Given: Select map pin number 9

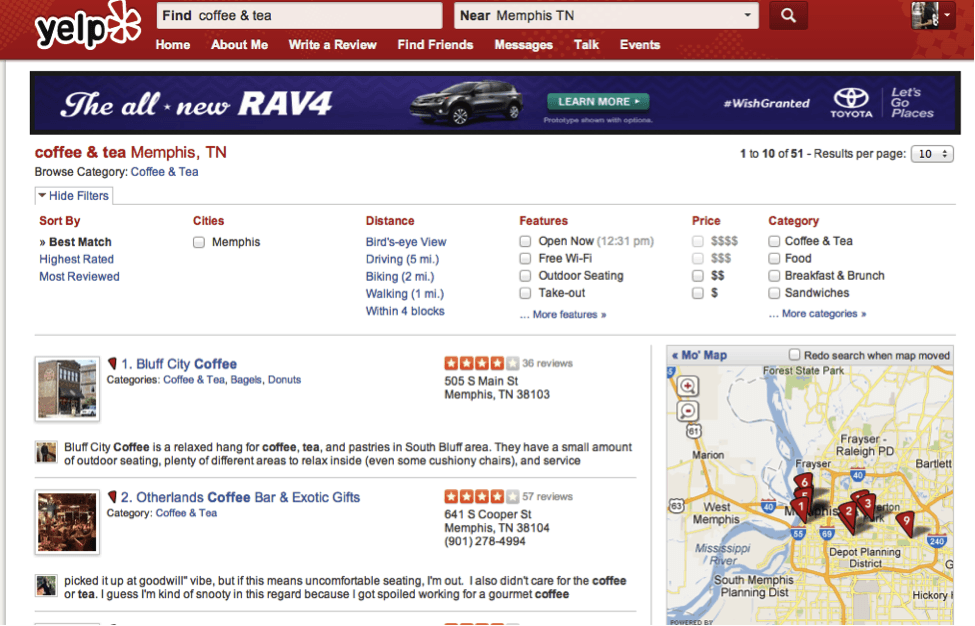Looking at the screenshot, I should 907,521.
